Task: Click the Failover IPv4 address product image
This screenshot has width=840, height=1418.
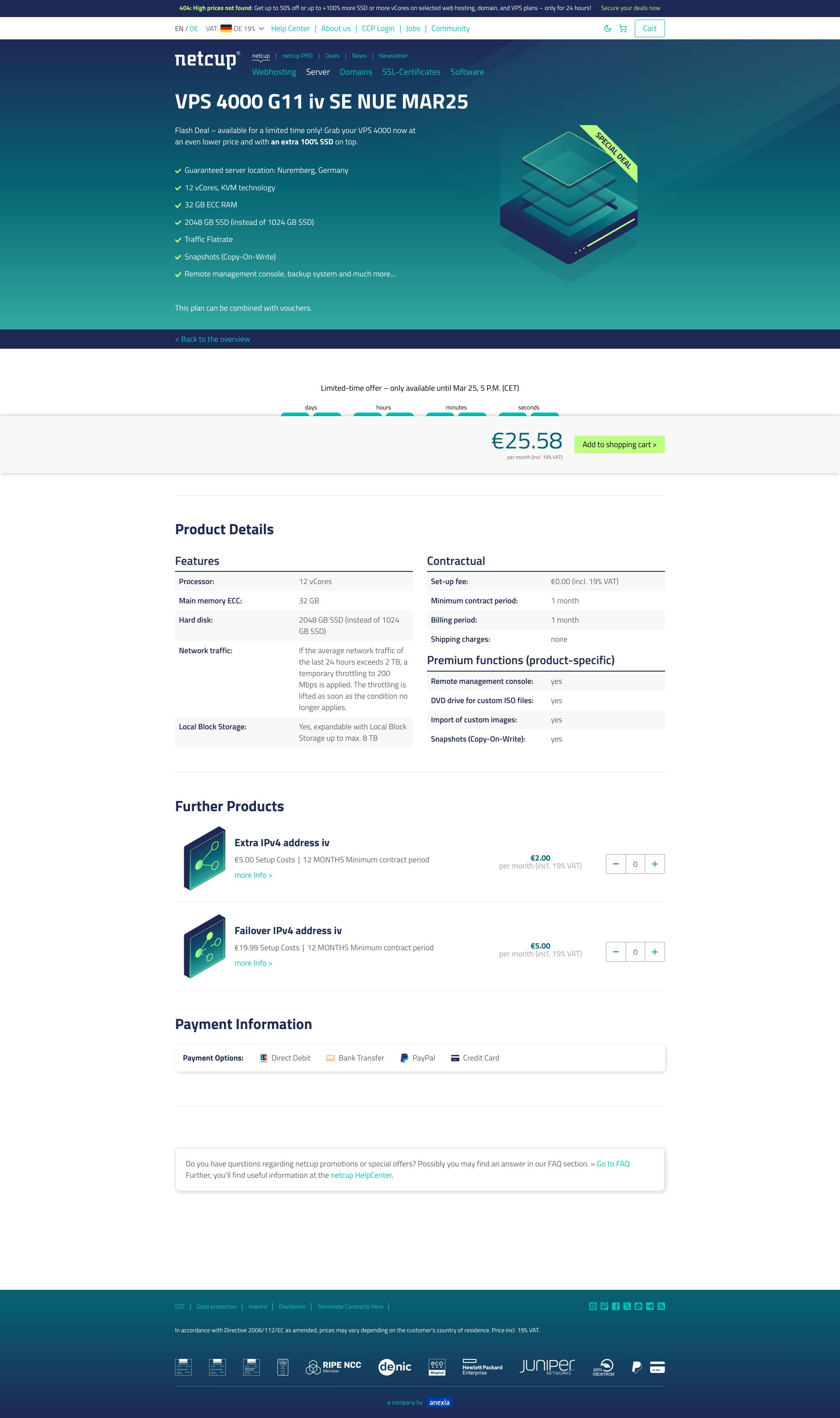Action: (204, 946)
